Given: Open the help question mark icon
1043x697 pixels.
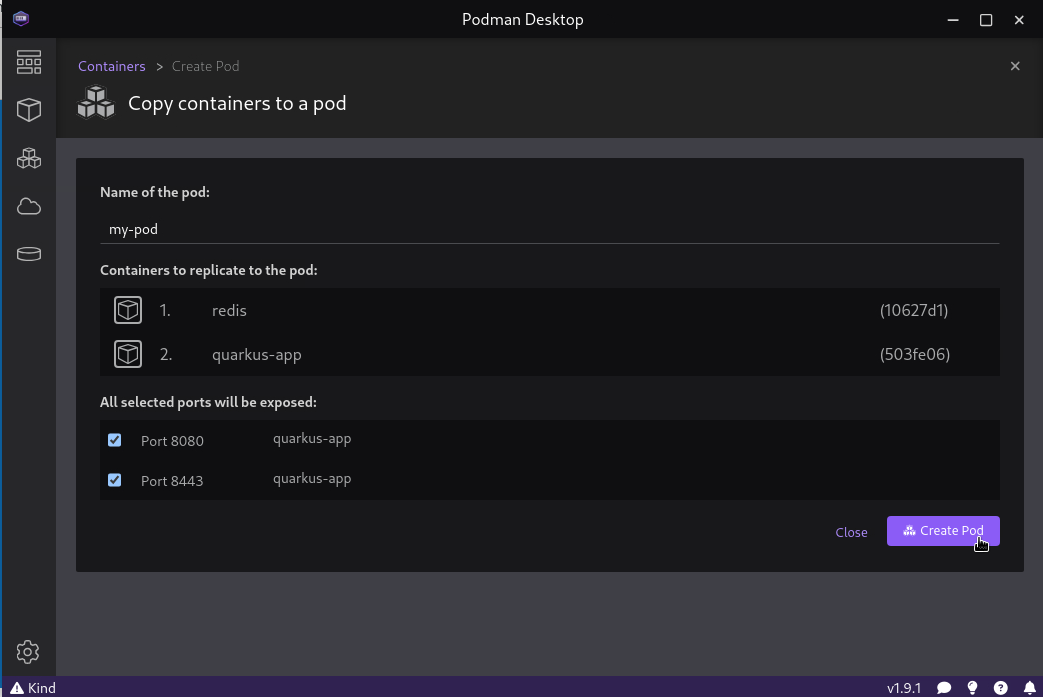Looking at the screenshot, I should pos(1000,688).
